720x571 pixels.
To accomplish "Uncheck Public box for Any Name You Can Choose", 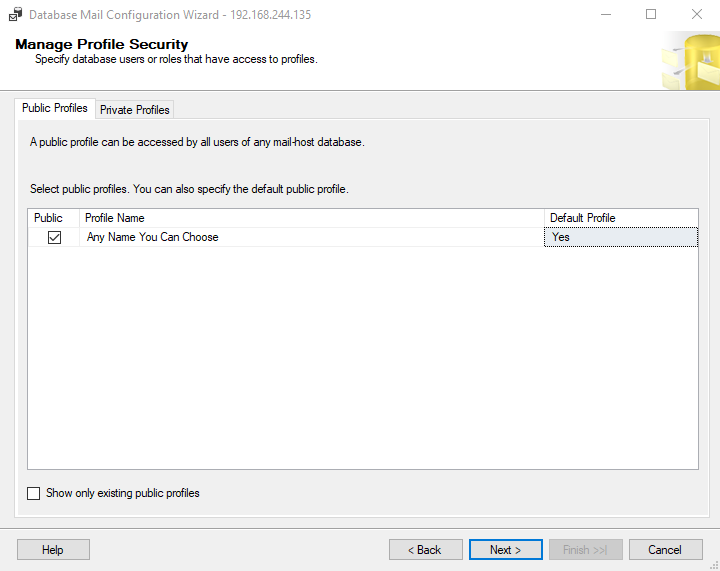I will pyautogui.click(x=54, y=237).
